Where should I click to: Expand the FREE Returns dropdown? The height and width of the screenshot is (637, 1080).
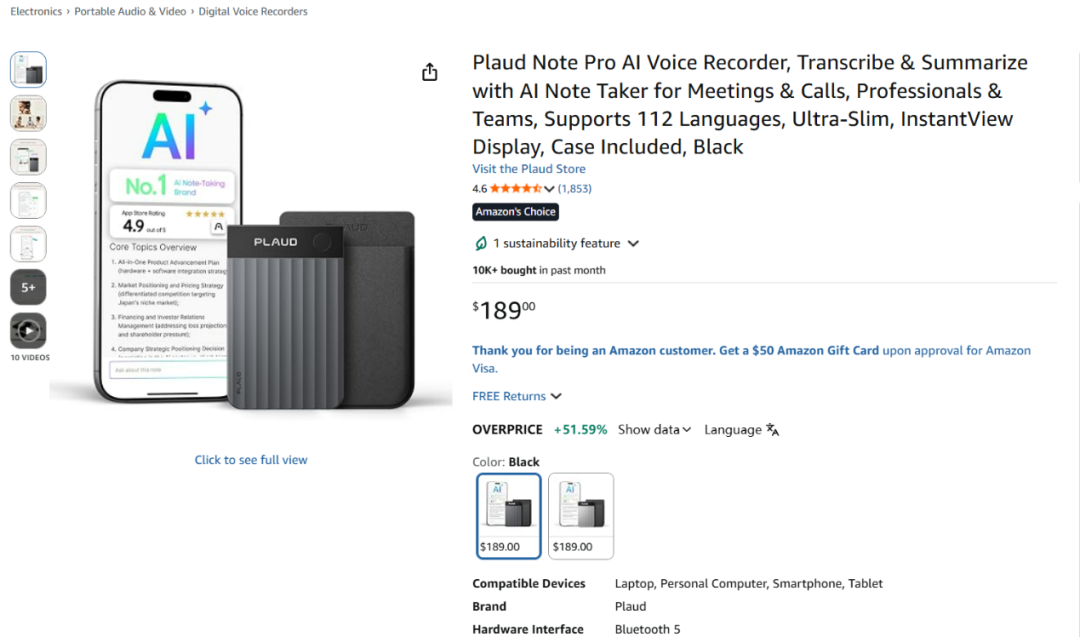[x=556, y=396]
